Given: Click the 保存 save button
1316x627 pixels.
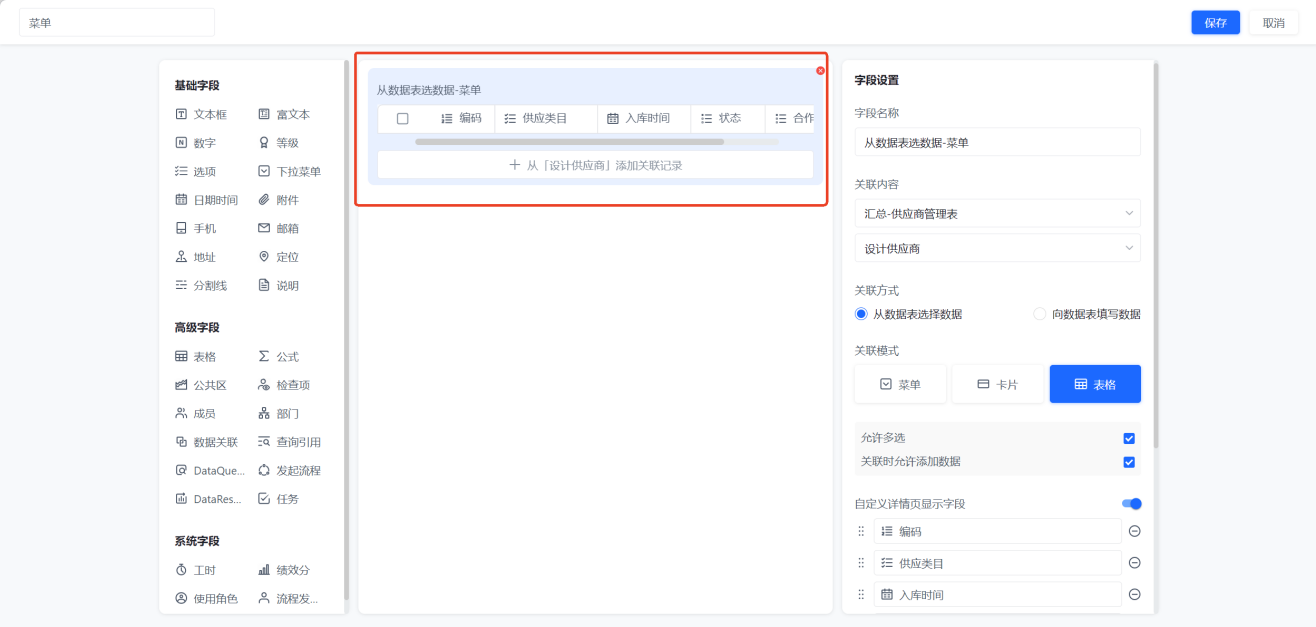Looking at the screenshot, I should 1215,23.
